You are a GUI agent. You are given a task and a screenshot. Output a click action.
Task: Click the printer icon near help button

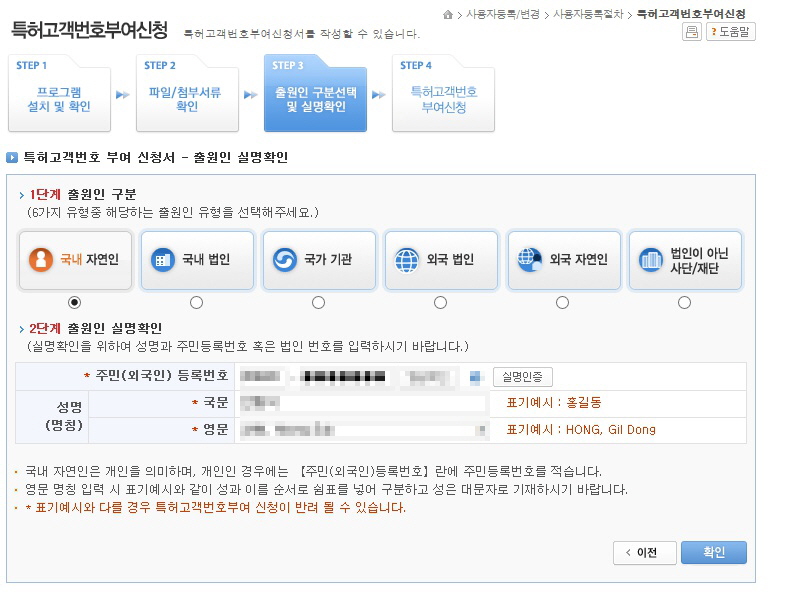(692, 32)
